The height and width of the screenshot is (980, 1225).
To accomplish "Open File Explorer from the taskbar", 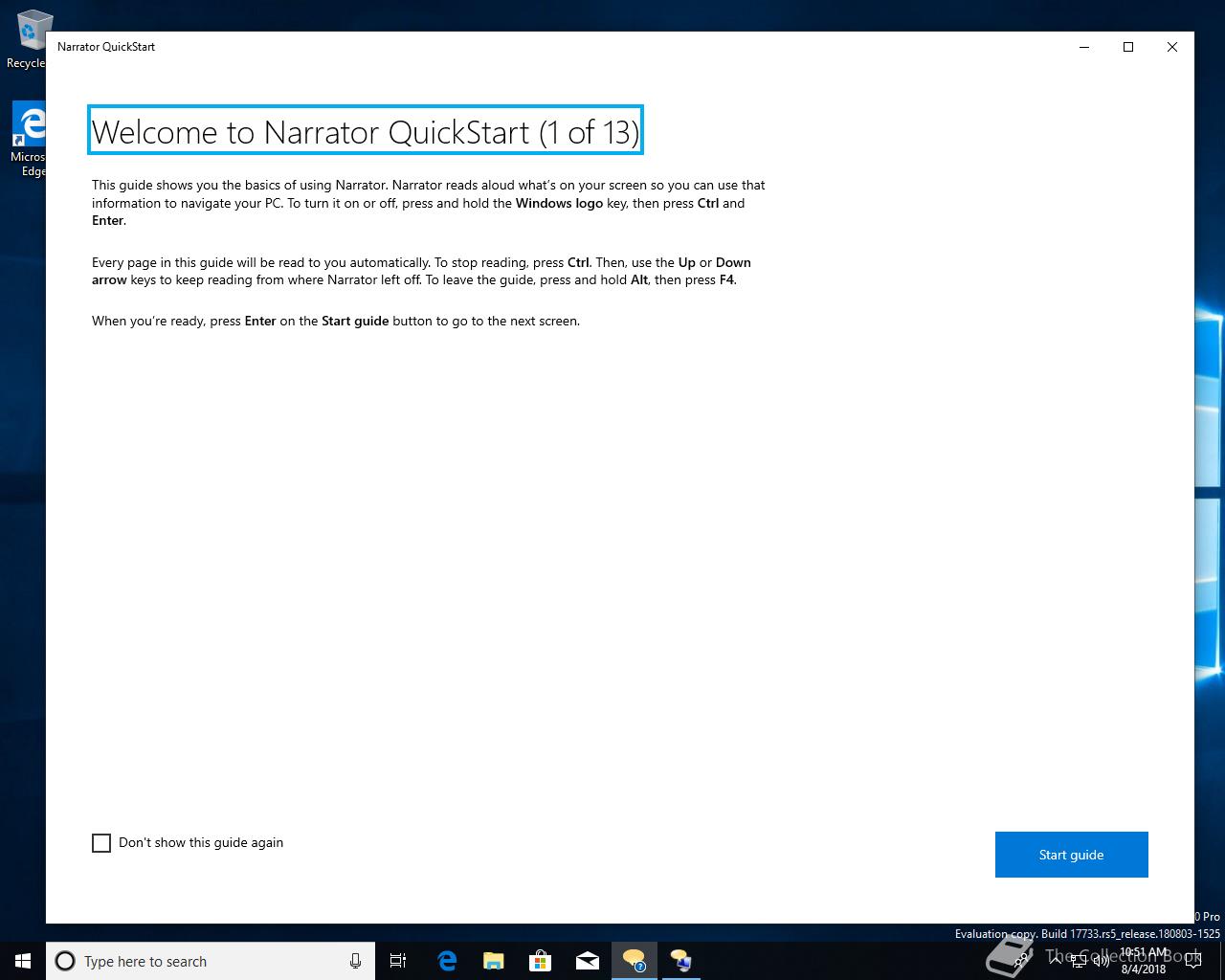I will 494,961.
